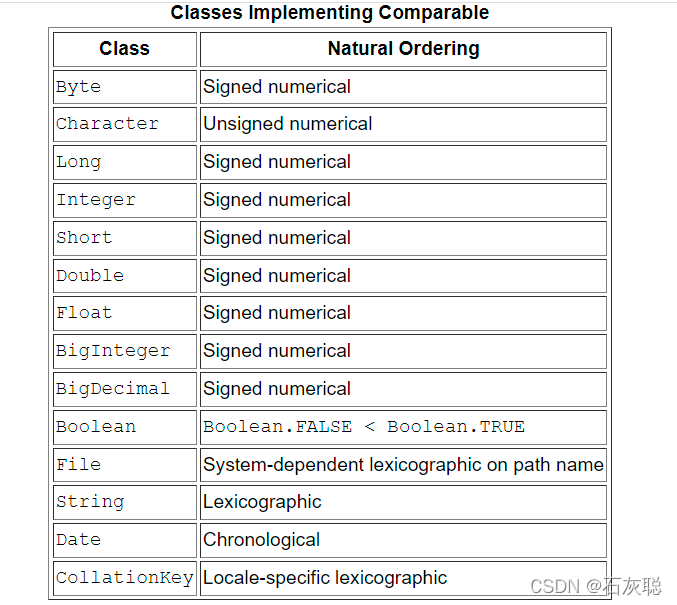
Task: Click the Natural Ordering column header
Action: [403, 49]
